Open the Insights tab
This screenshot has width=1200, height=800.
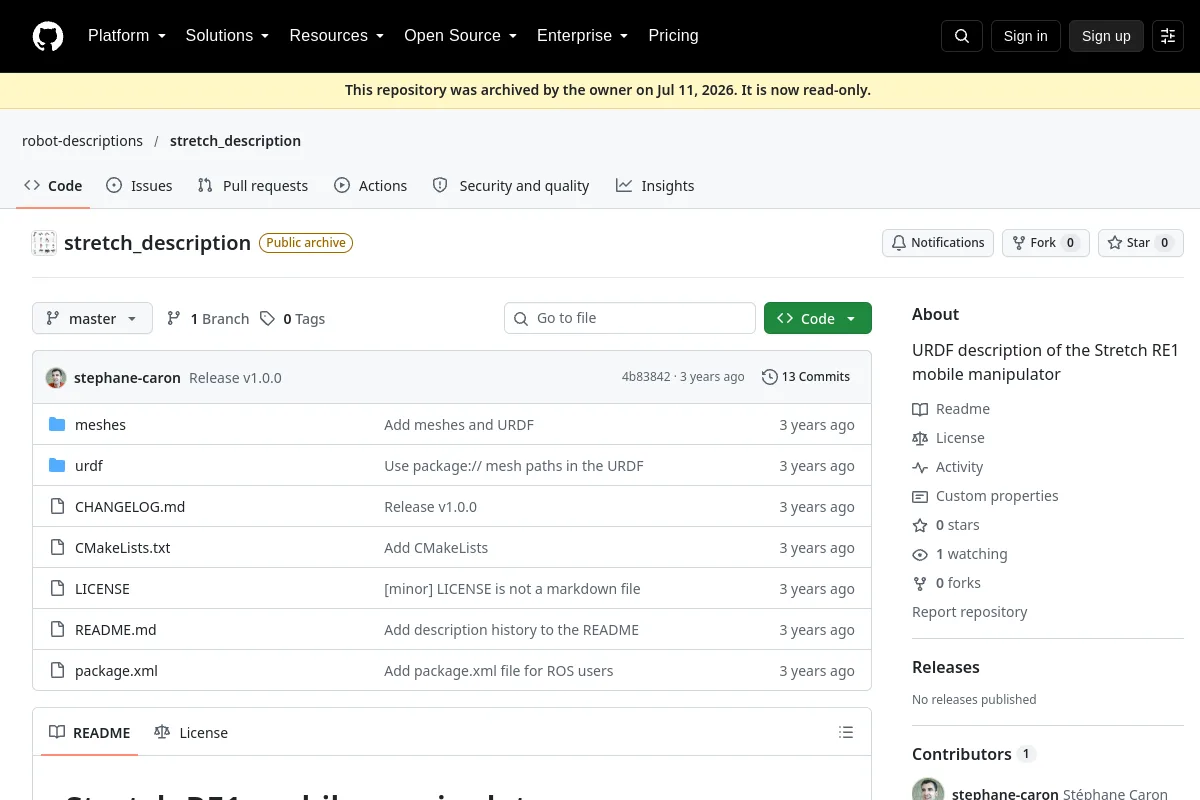point(655,186)
